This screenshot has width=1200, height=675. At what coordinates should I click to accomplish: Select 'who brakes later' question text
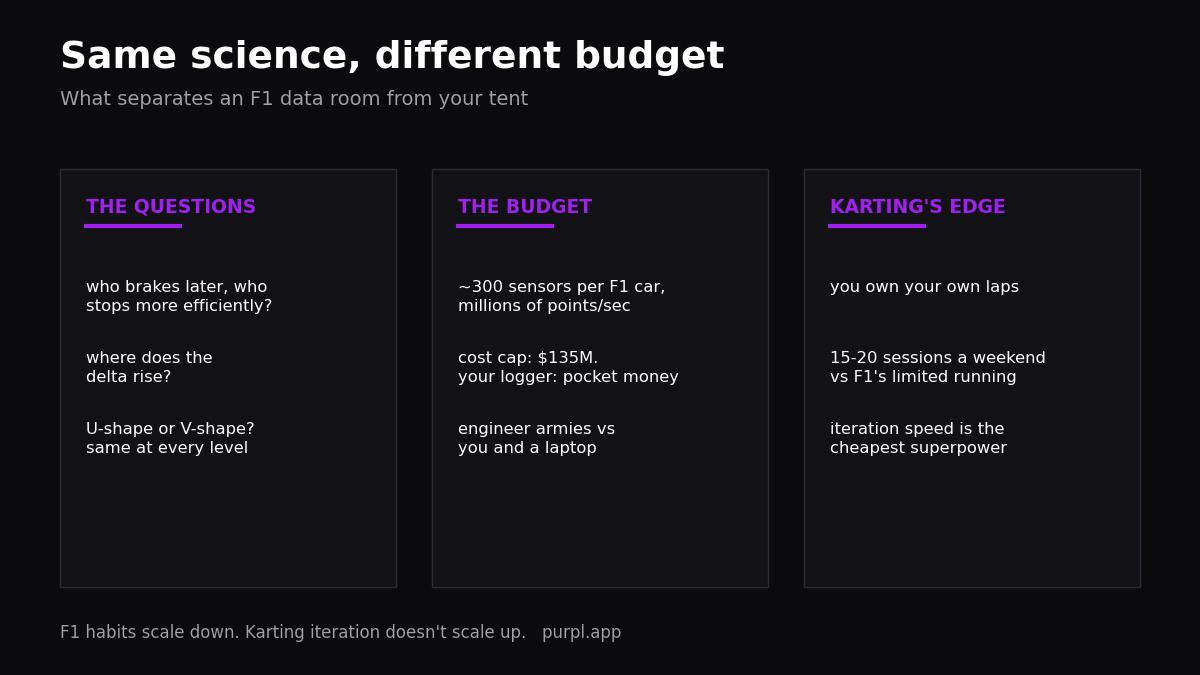click(179, 297)
